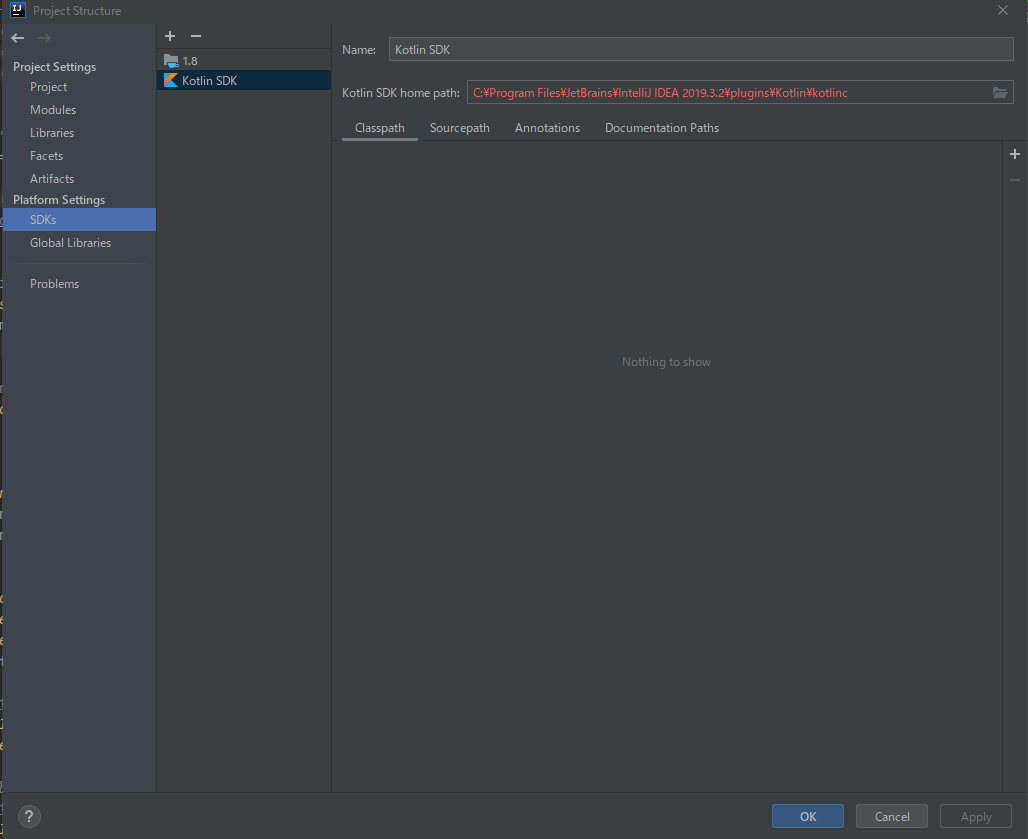Screen dimensions: 1028x839
Task: Remove classpath entry with minus button
Action: click(x=1015, y=180)
